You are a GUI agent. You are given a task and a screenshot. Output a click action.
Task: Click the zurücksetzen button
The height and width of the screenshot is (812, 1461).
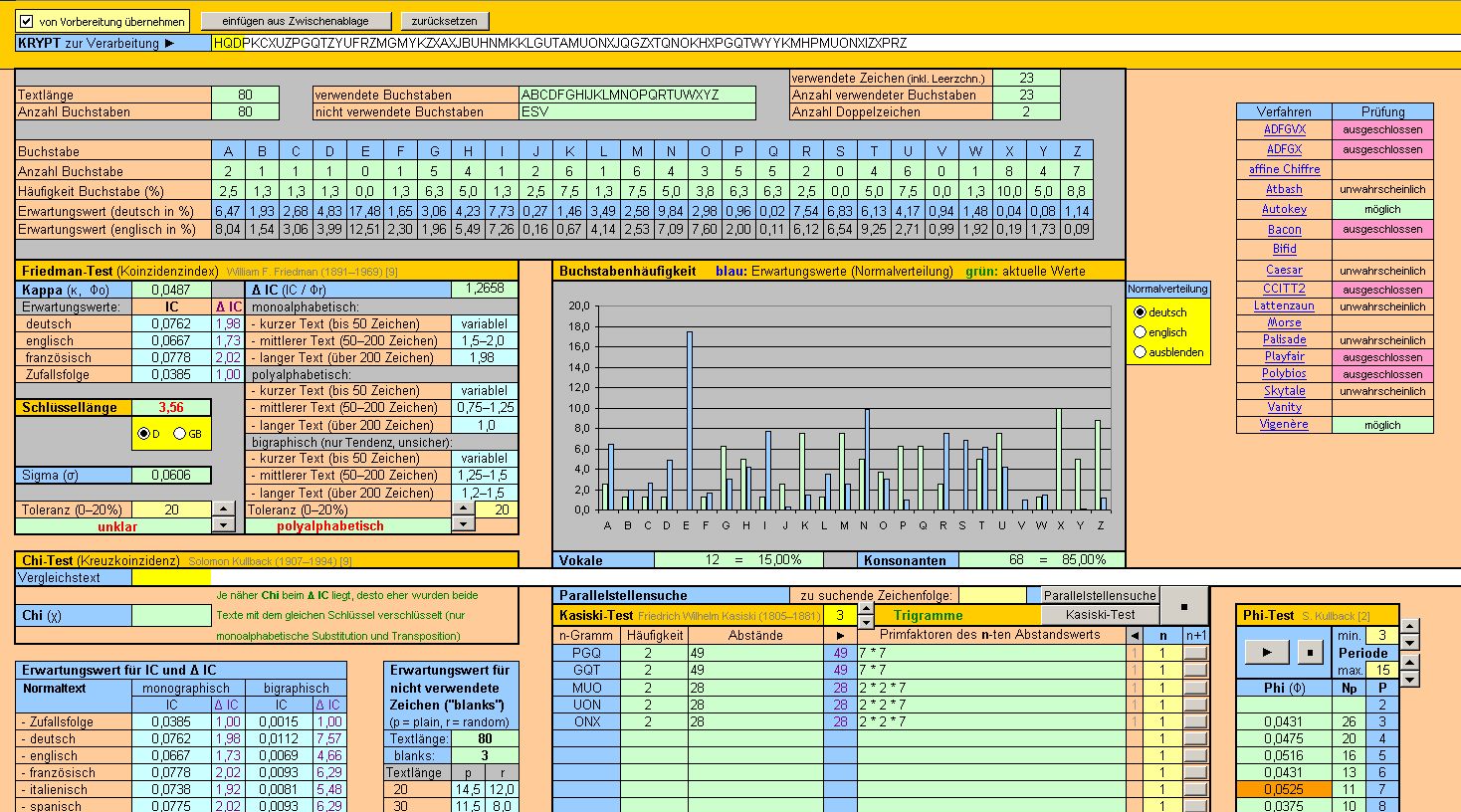(445, 21)
